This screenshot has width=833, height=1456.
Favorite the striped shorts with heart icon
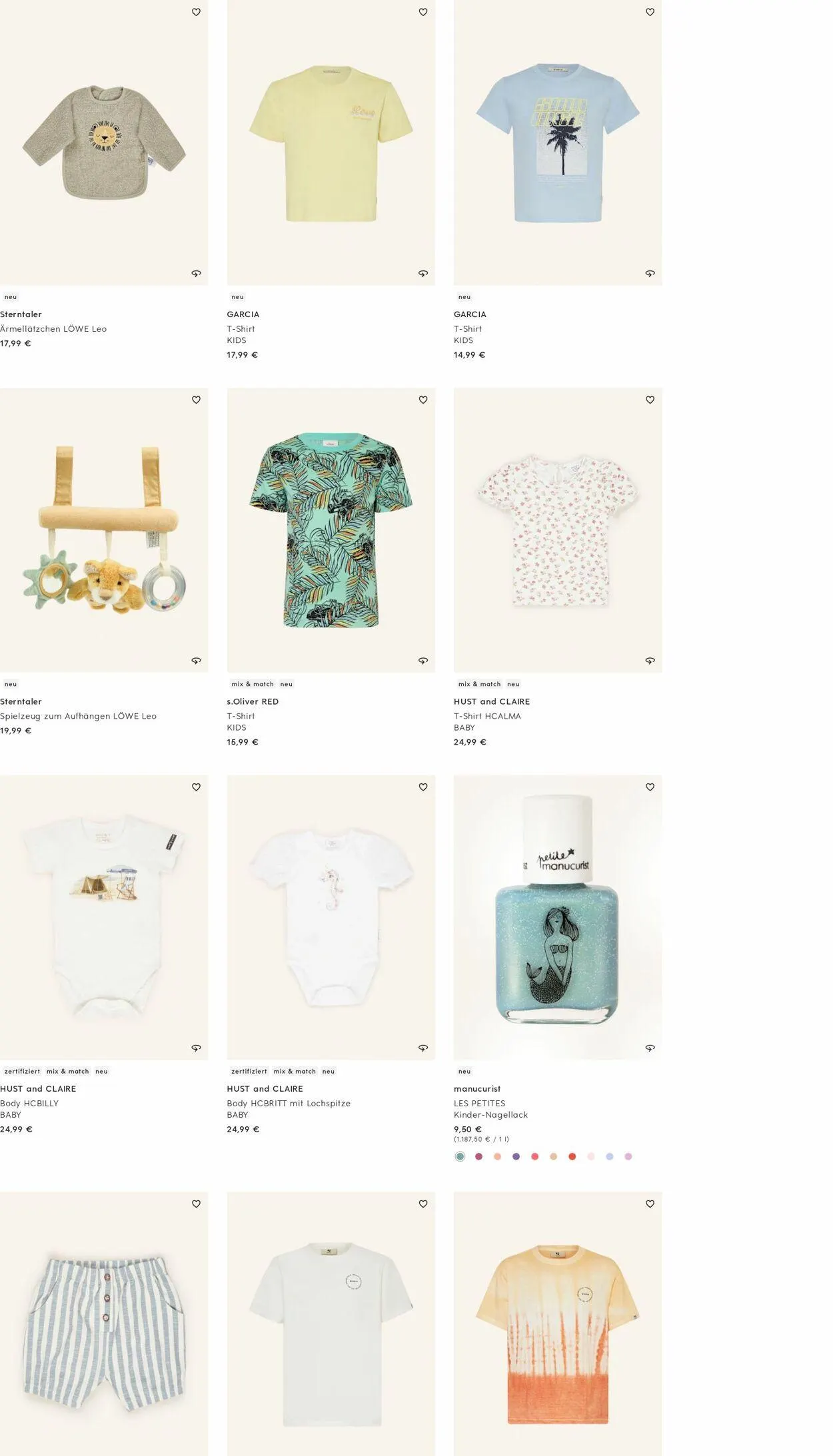click(196, 1204)
